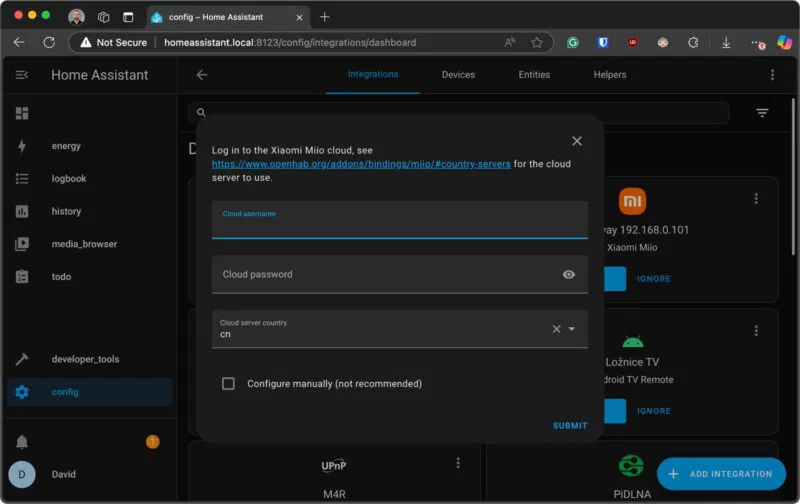Open browser downloads
800x504 pixels.
(x=726, y=43)
